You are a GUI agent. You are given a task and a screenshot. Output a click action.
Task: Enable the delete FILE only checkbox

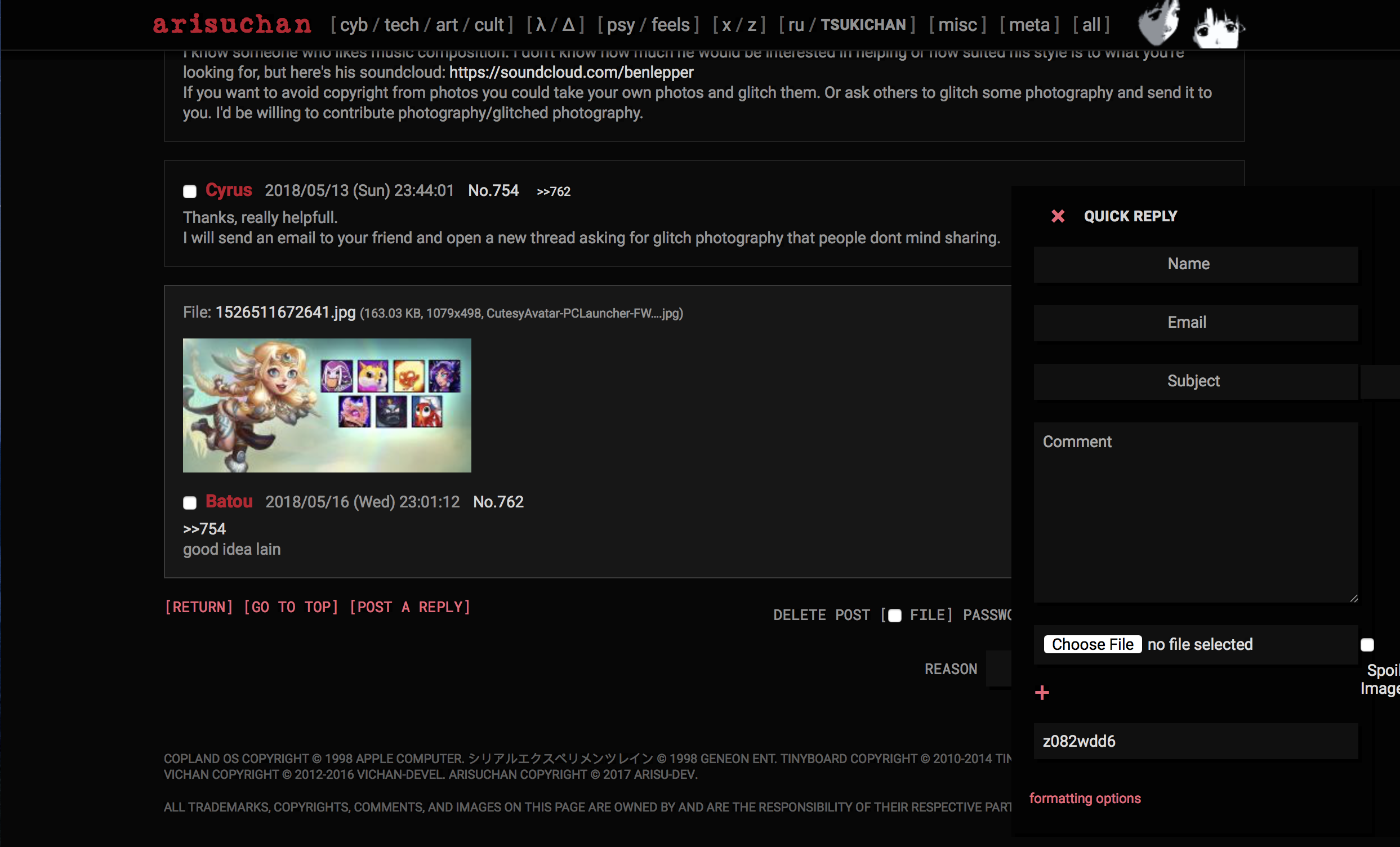pos(894,616)
